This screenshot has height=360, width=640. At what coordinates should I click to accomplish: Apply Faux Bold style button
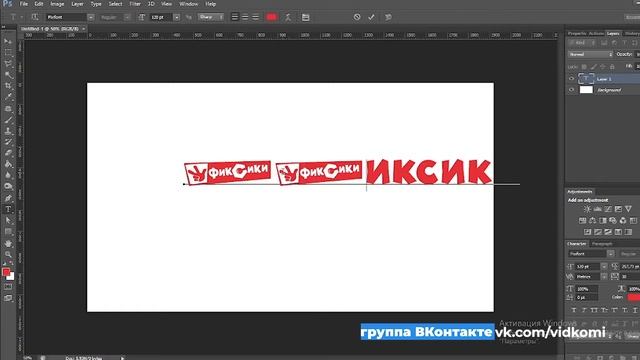[574, 310]
